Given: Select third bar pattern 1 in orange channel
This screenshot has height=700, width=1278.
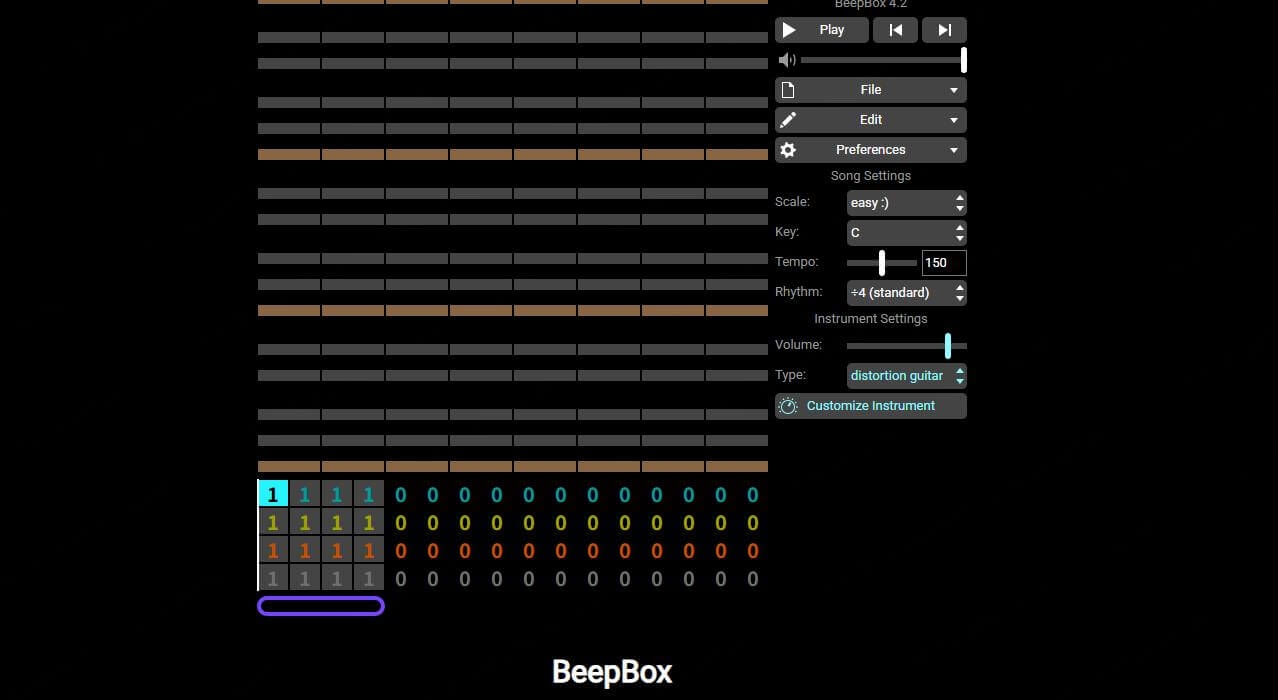Looking at the screenshot, I should [x=337, y=550].
